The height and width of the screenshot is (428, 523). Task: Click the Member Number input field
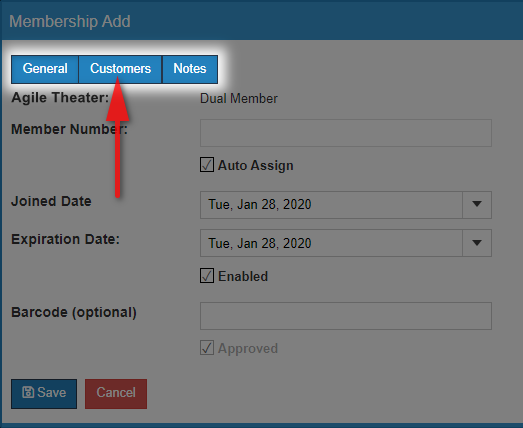pyautogui.click(x=346, y=133)
